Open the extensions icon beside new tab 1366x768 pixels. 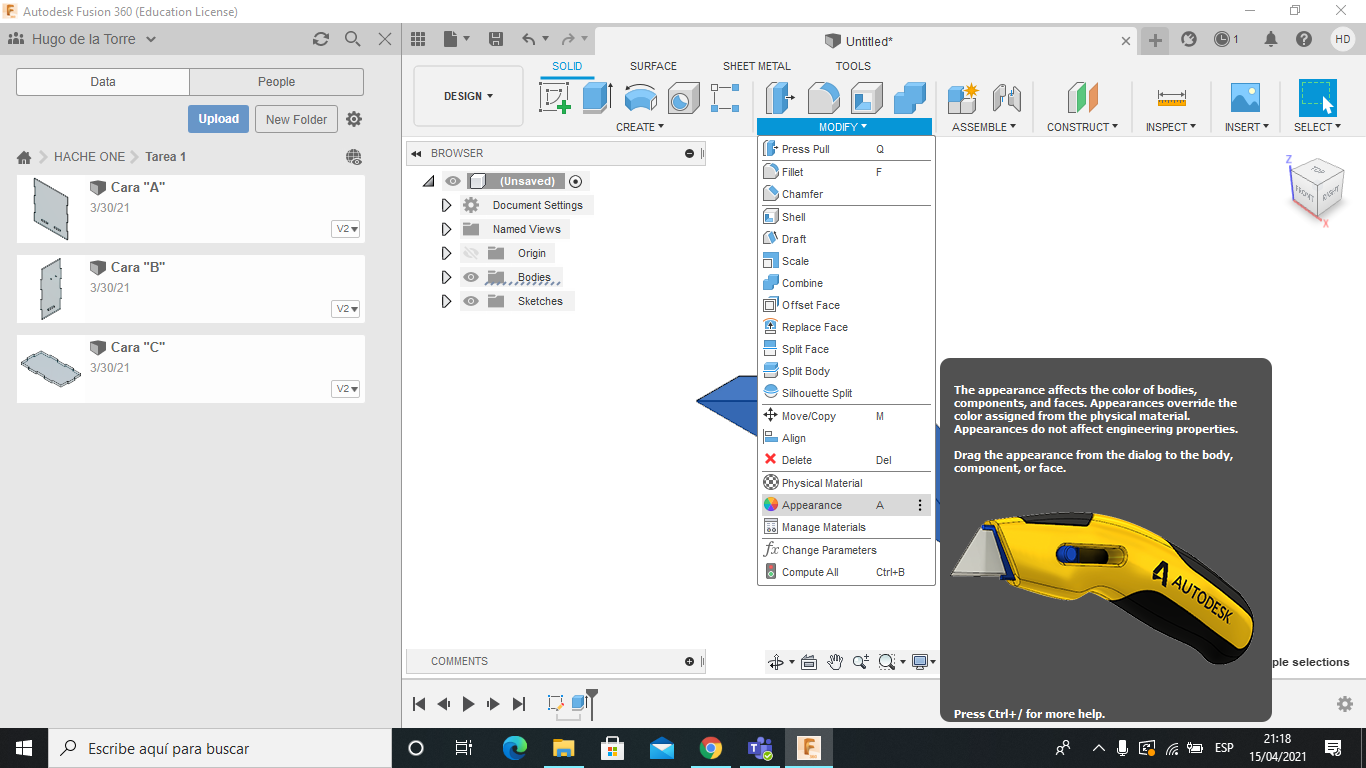(1189, 39)
